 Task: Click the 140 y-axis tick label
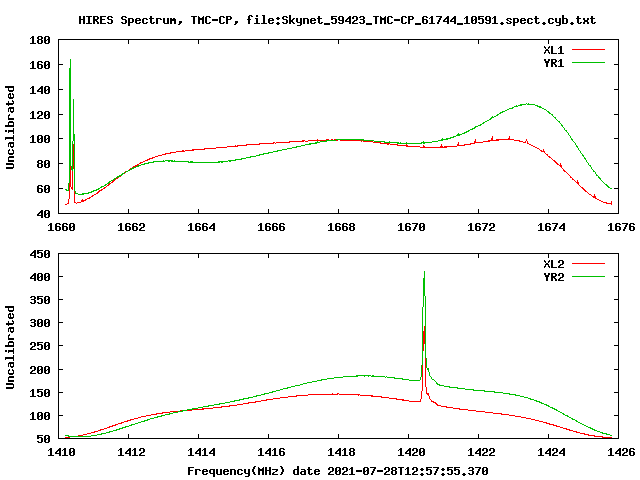pos(40,90)
